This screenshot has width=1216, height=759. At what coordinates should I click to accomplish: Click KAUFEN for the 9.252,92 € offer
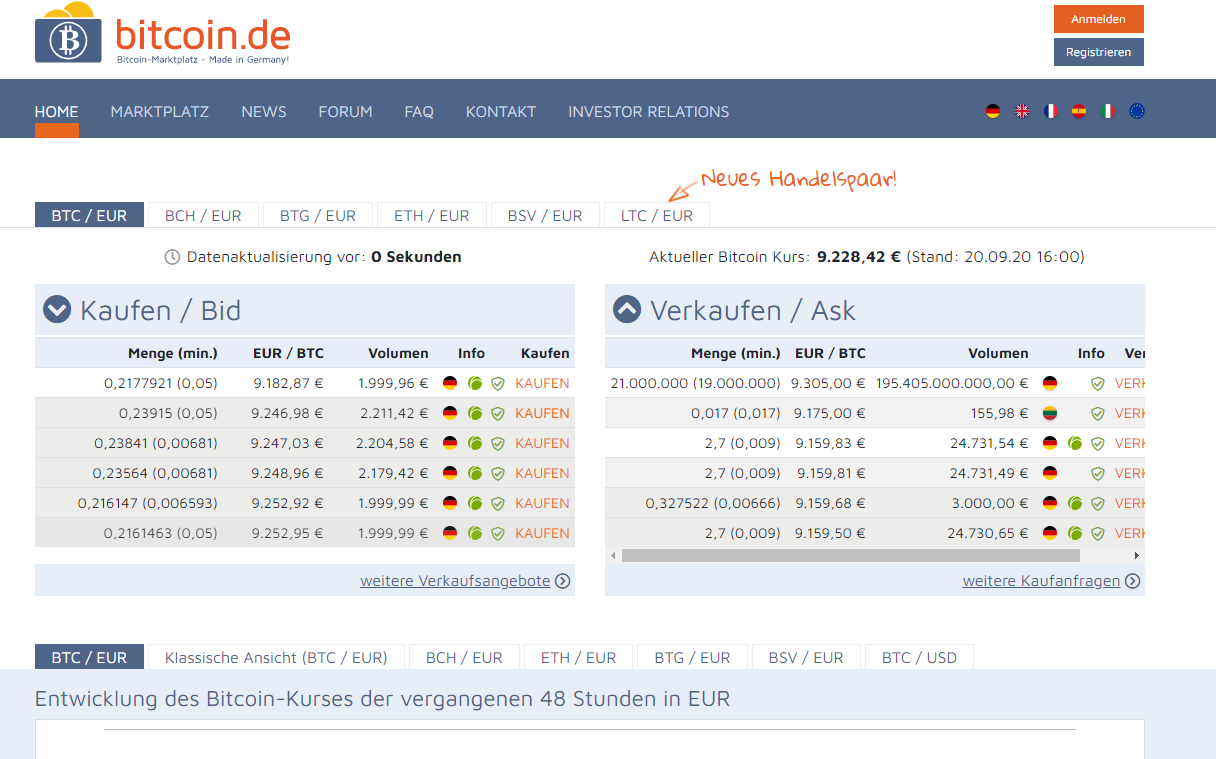tap(542, 503)
